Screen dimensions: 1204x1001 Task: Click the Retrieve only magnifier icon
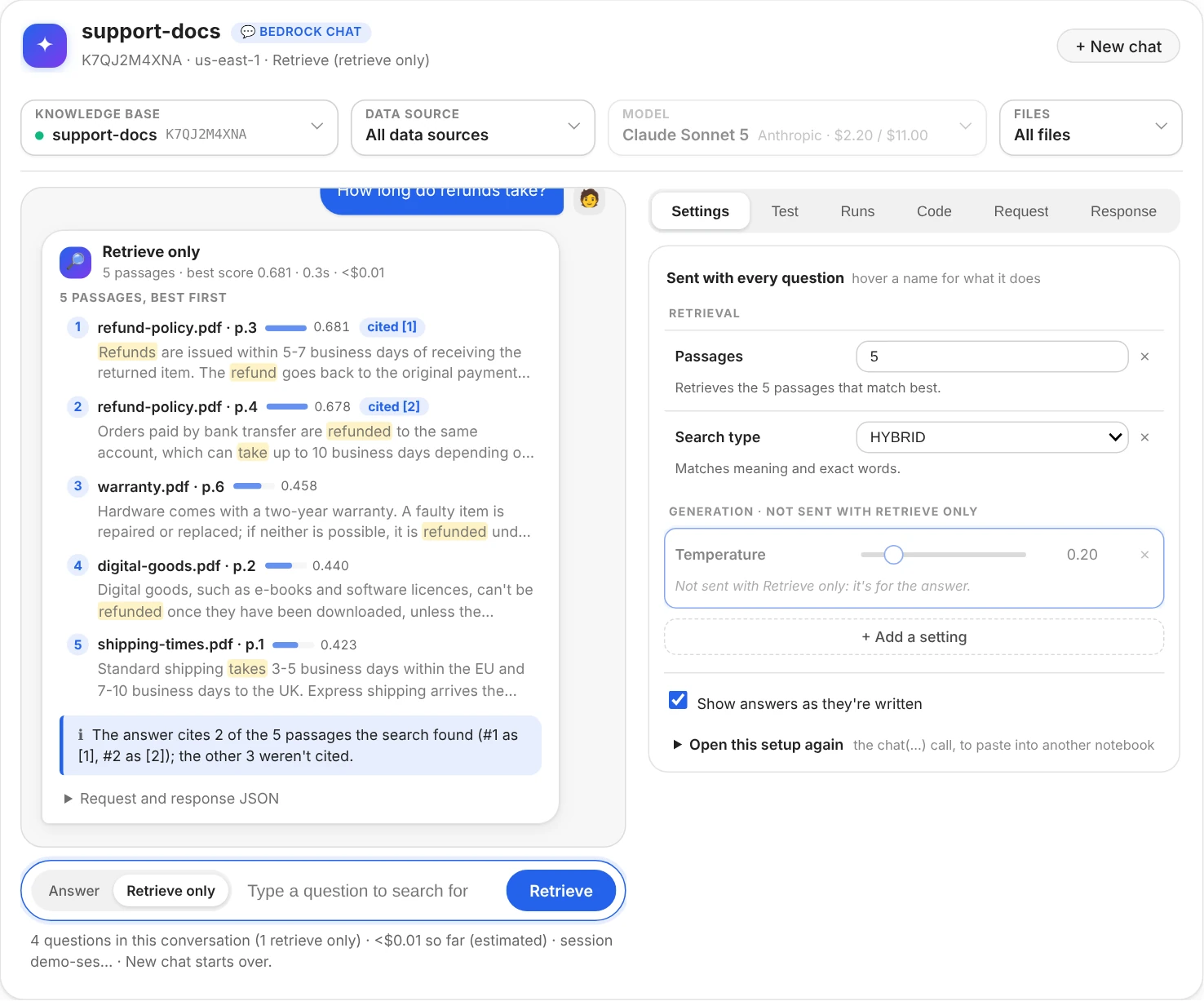click(75, 262)
